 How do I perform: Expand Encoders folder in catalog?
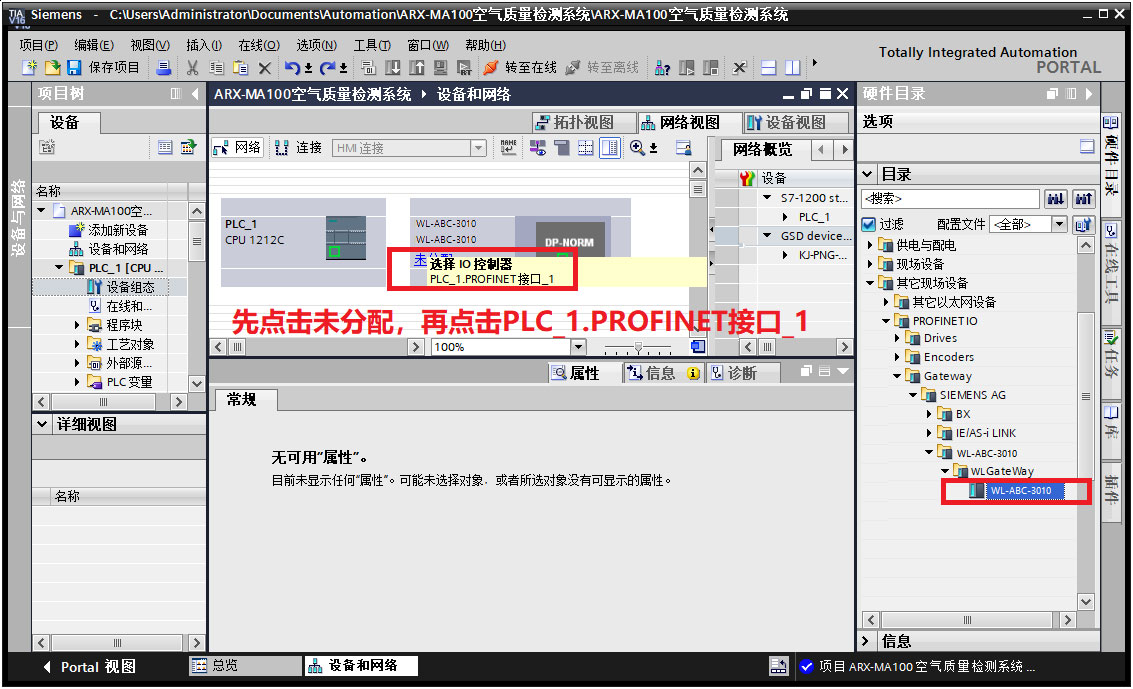click(897, 357)
